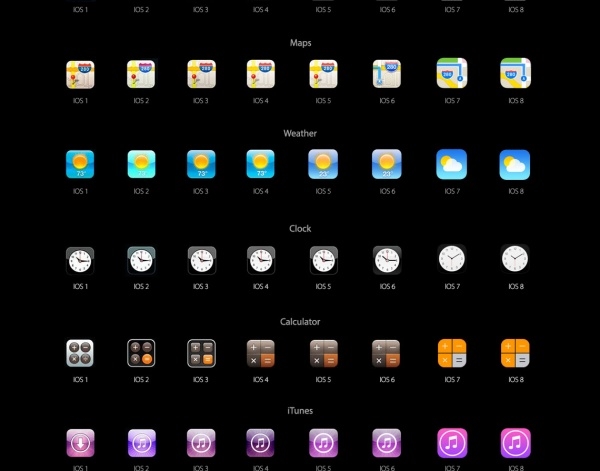Select the iOS 3 label under Clock
The height and width of the screenshot is (471, 600).
(x=201, y=287)
